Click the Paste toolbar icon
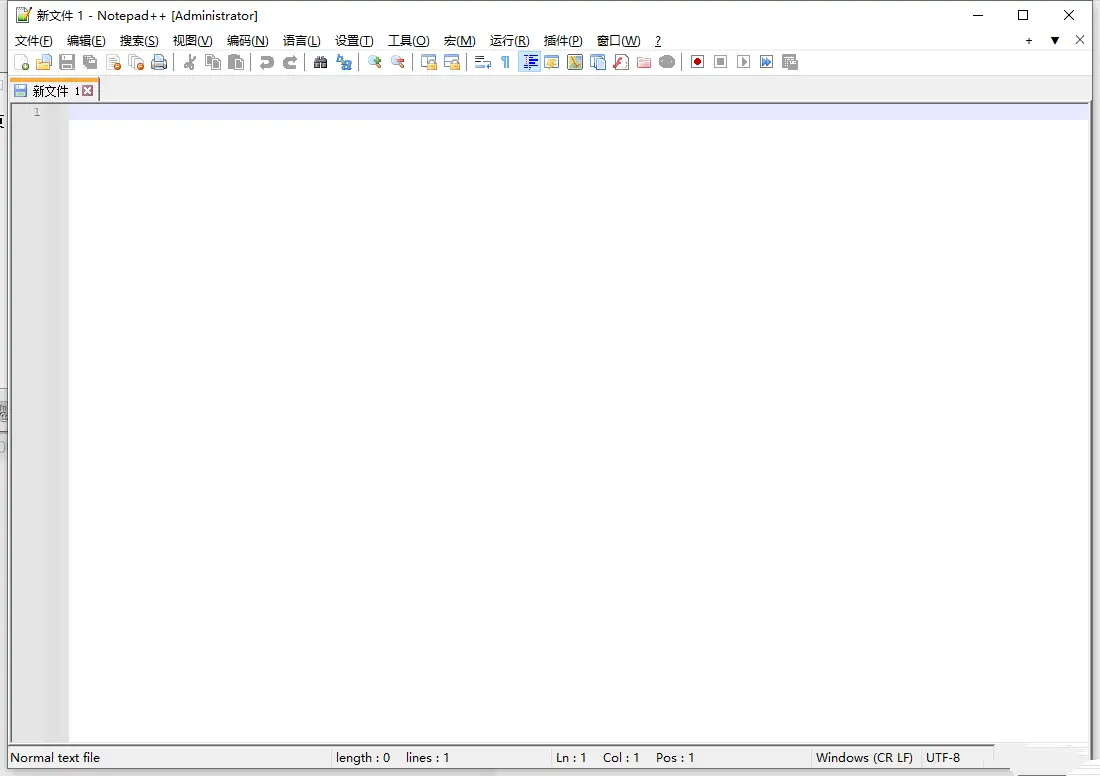Screen dimensions: 1100x776 point(236,62)
